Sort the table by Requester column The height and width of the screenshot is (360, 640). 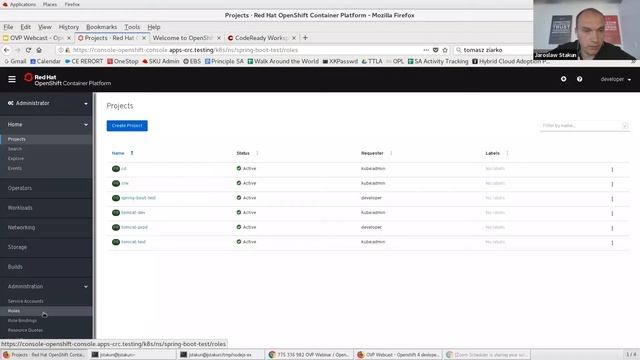point(372,153)
